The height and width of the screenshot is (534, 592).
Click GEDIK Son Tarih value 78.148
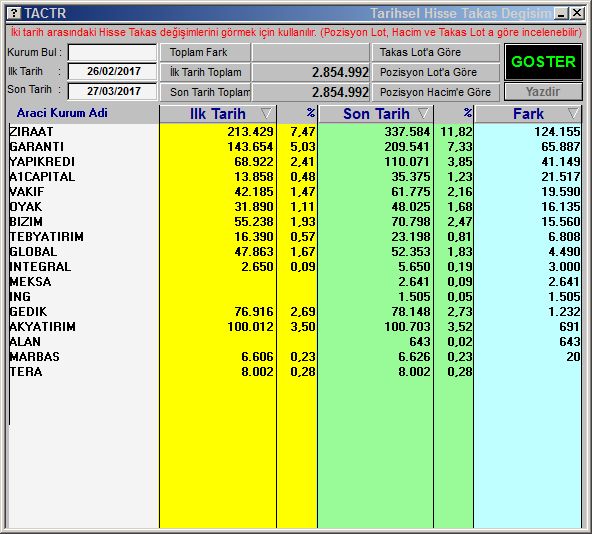click(411, 312)
